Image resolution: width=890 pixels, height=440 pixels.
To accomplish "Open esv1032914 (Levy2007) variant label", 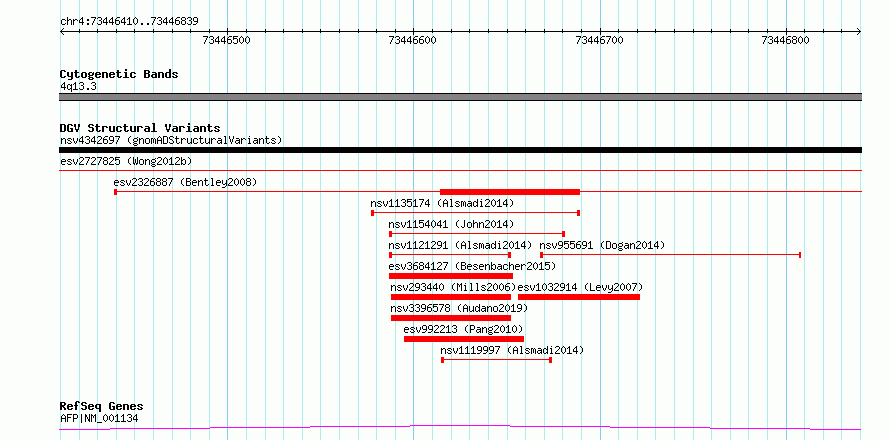I will [x=580, y=287].
